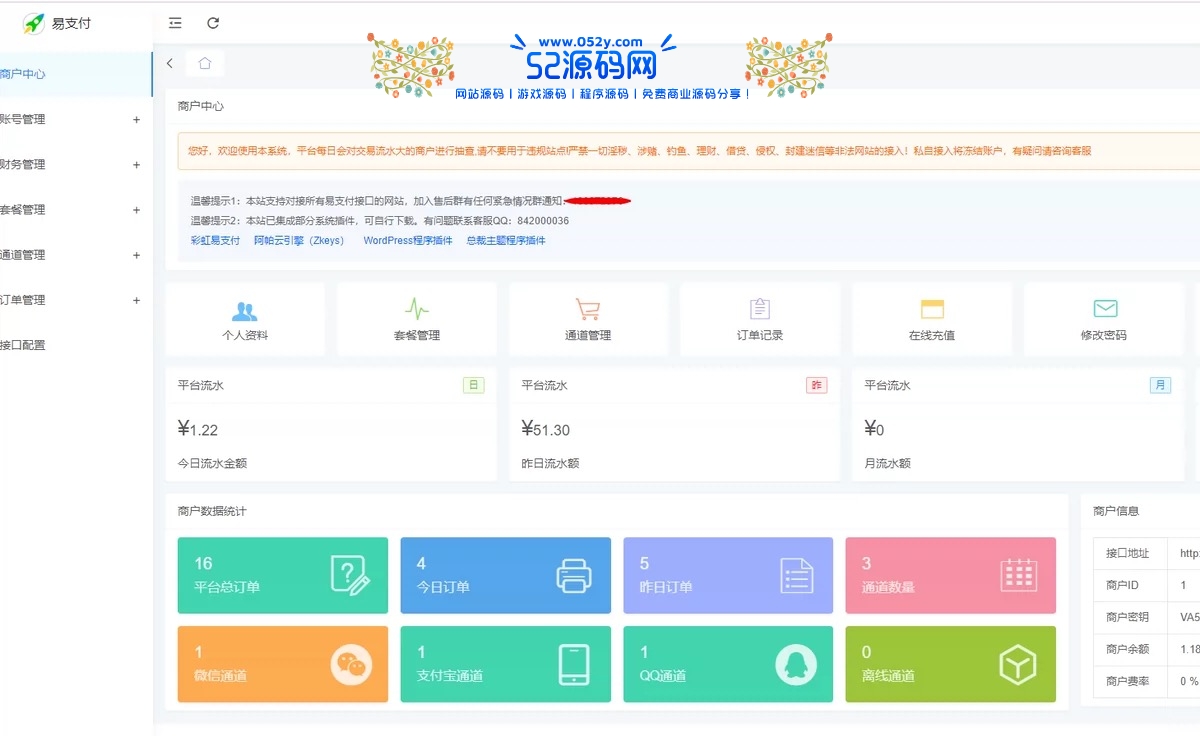The image size is (1200, 736).
Task: Open 通道管理 shopping cart card
Action: click(588, 319)
